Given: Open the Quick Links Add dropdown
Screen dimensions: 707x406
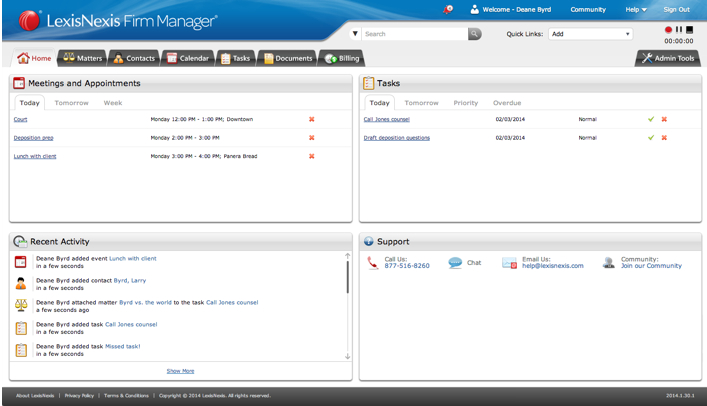Looking at the screenshot, I should 590,34.
